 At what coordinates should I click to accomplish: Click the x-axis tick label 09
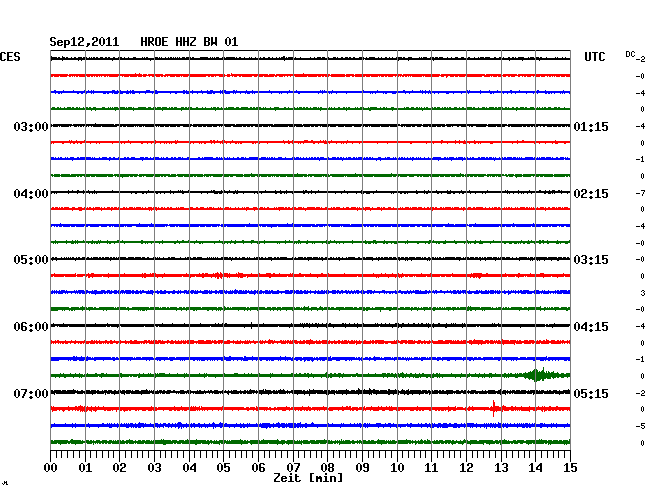point(362,467)
